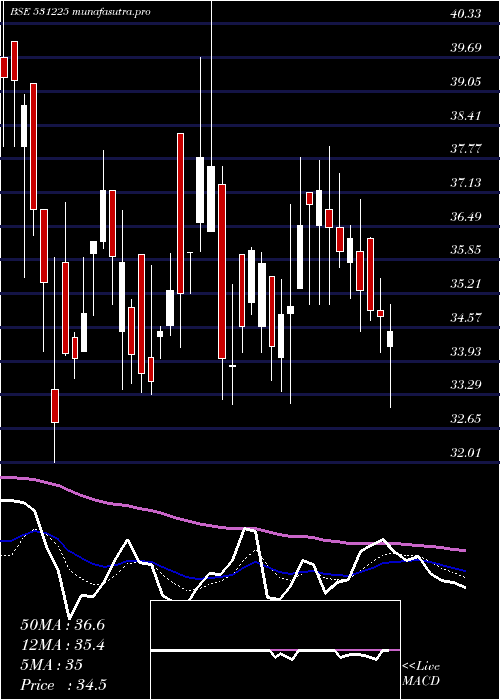Click the 35.85 price axis label
Image resolution: width=500 pixels, height=700 pixels.
[x=466, y=250]
